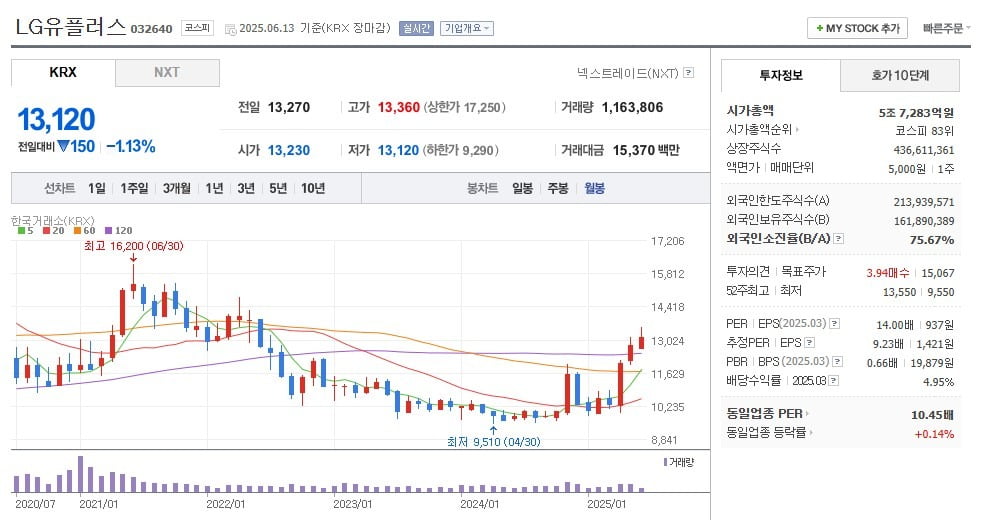Click the dividend yield value 4.95%
This screenshot has height=520, width=983.
(938, 381)
